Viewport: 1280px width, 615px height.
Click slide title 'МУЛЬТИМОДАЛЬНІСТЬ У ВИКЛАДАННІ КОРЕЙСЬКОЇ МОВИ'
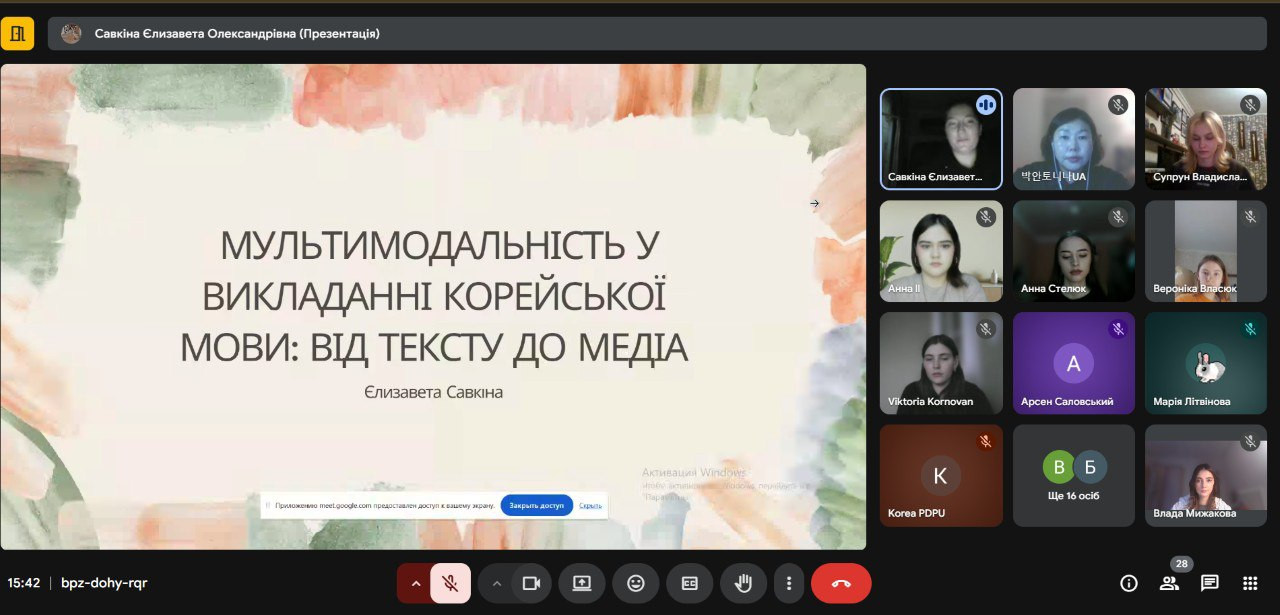[434, 296]
